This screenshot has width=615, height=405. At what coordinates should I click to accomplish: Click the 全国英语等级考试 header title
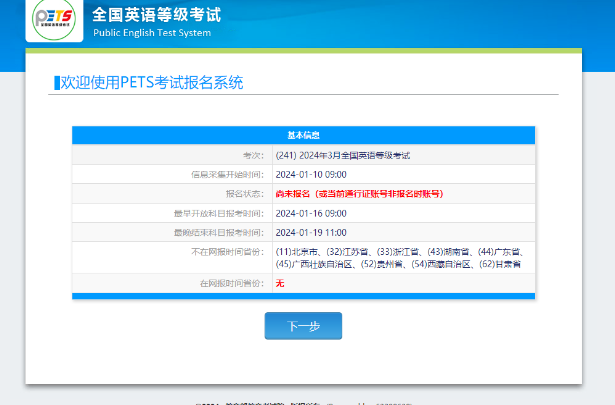pyautogui.click(x=156, y=15)
